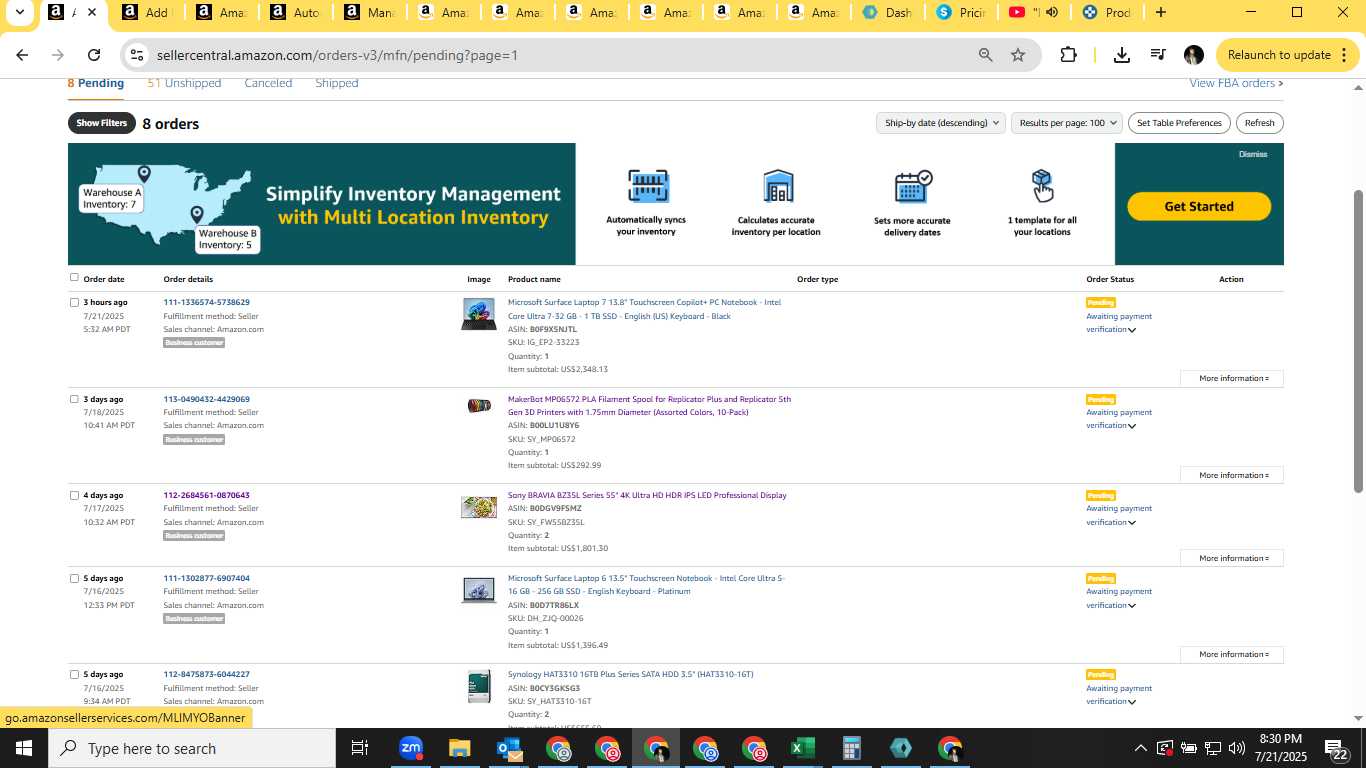Open Task View on the taskbar
This screenshot has height=768, width=1366.
pyautogui.click(x=360, y=748)
